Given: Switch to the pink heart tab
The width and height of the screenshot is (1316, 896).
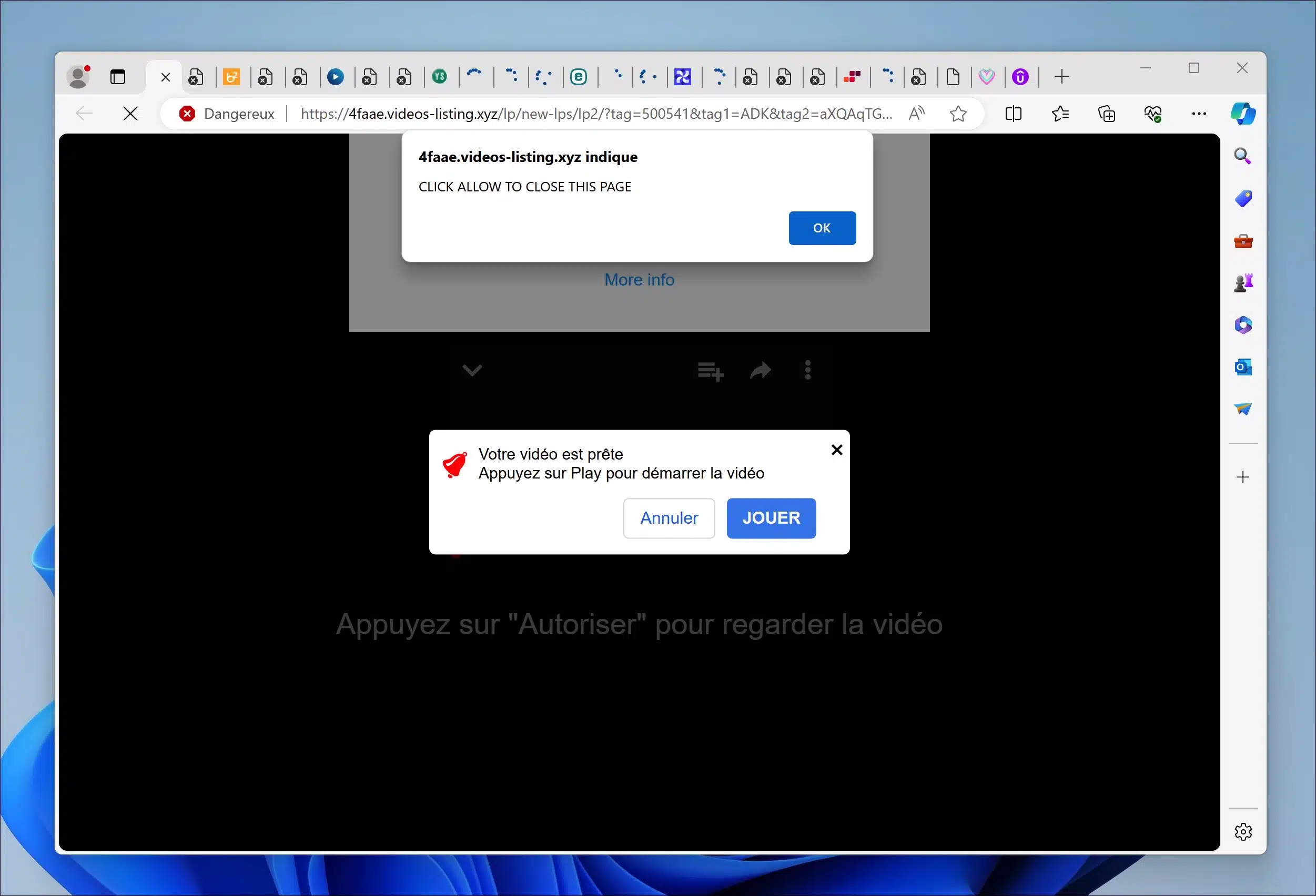Looking at the screenshot, I should pos(986,76).
